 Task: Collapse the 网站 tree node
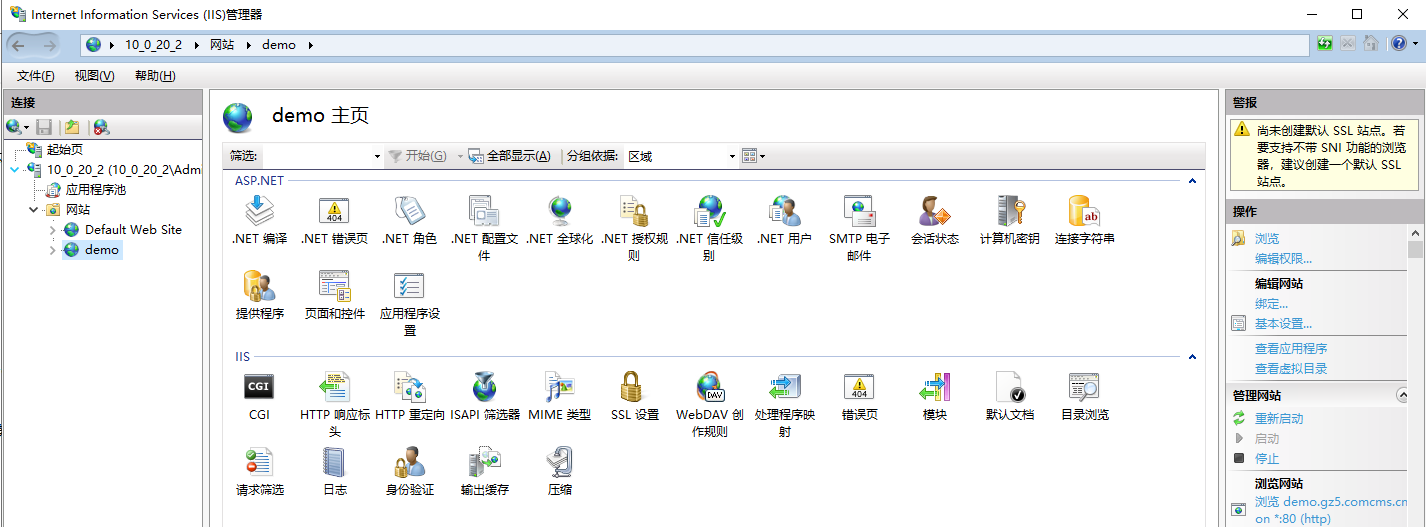coord(33,210)
